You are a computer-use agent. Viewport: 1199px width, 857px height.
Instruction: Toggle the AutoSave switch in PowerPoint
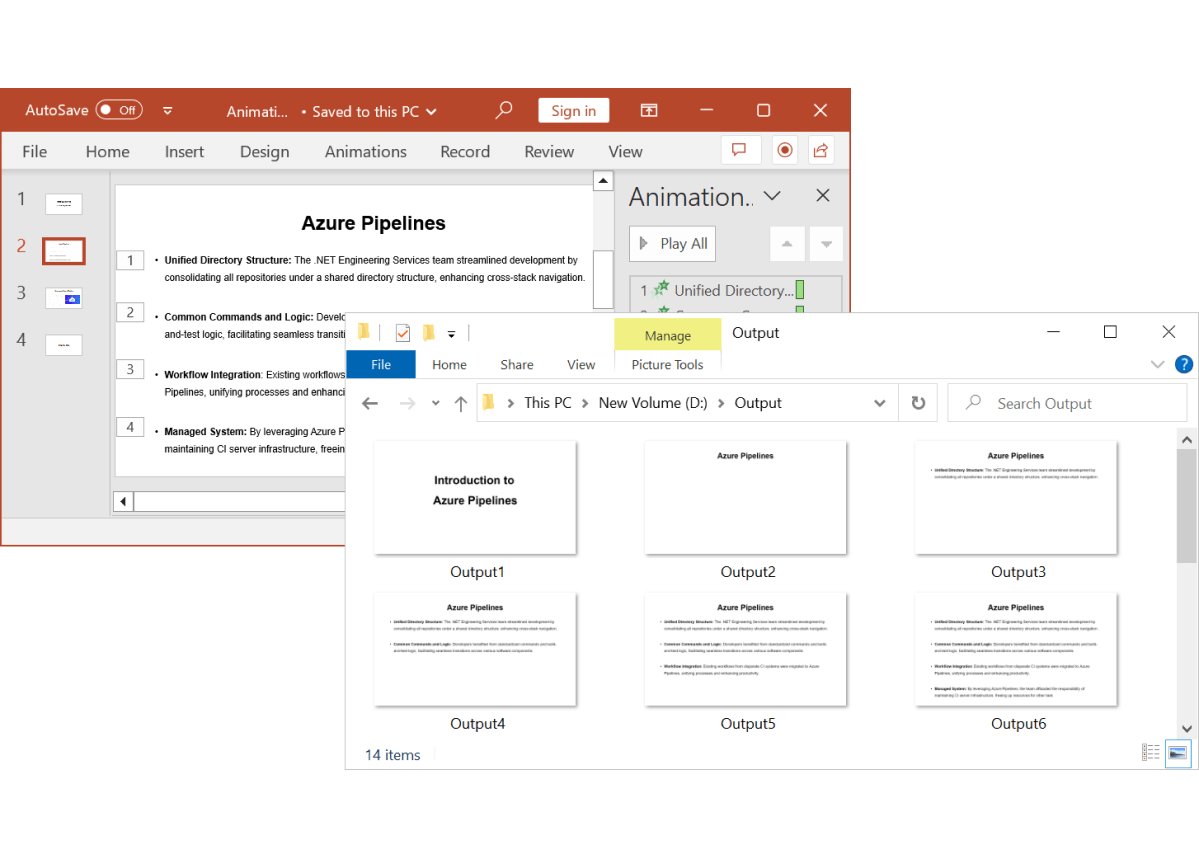tap(119, 110)
